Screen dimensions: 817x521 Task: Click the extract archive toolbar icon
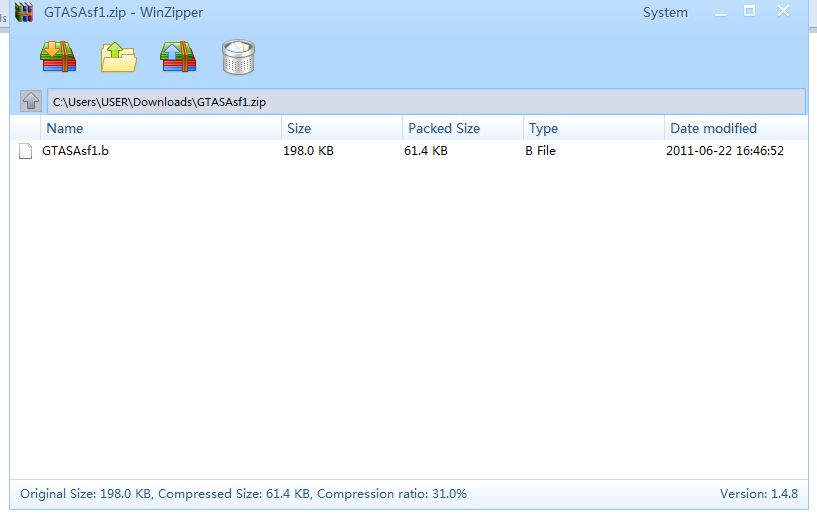(58, 56)
